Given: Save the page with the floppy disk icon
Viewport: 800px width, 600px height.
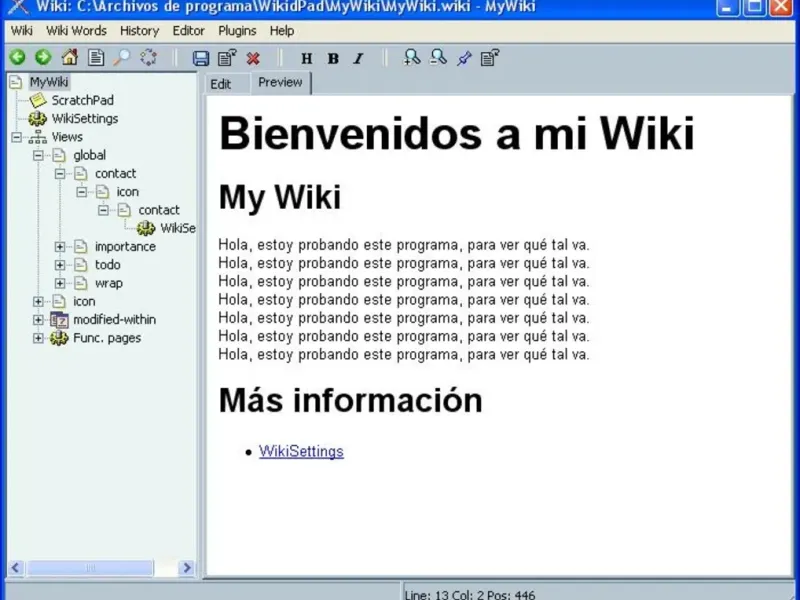Looking at the screenshot, I should [201, 58].
